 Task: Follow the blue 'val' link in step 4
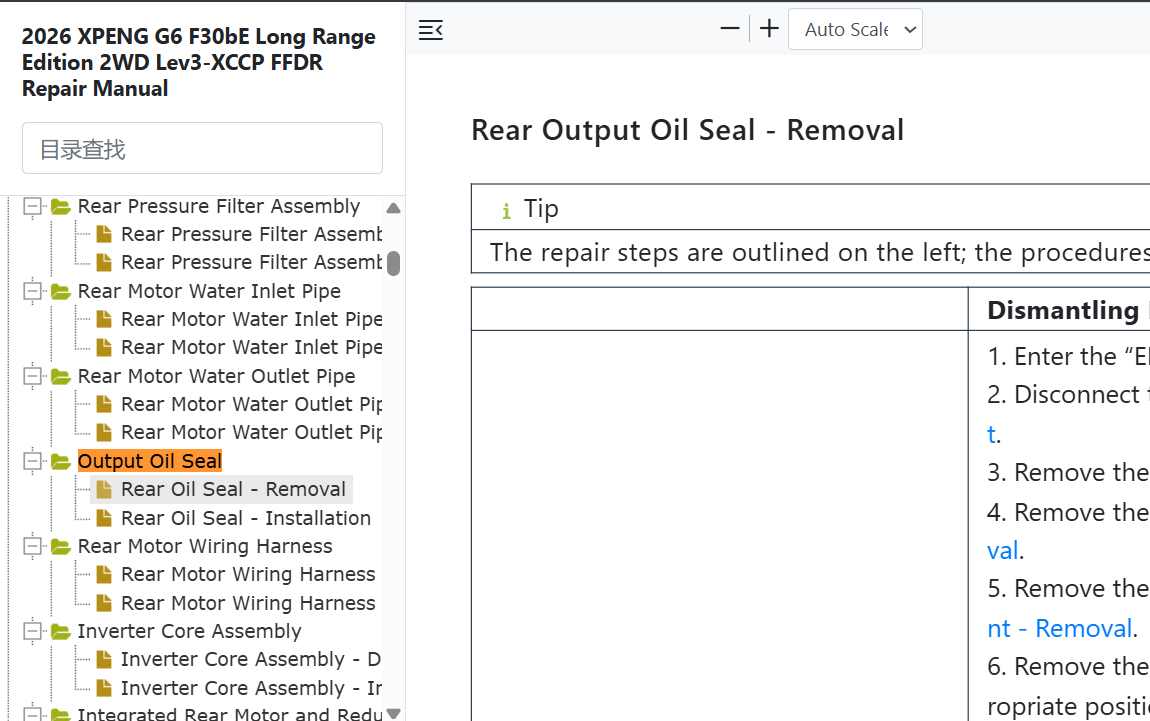[x=1003, y=550]
